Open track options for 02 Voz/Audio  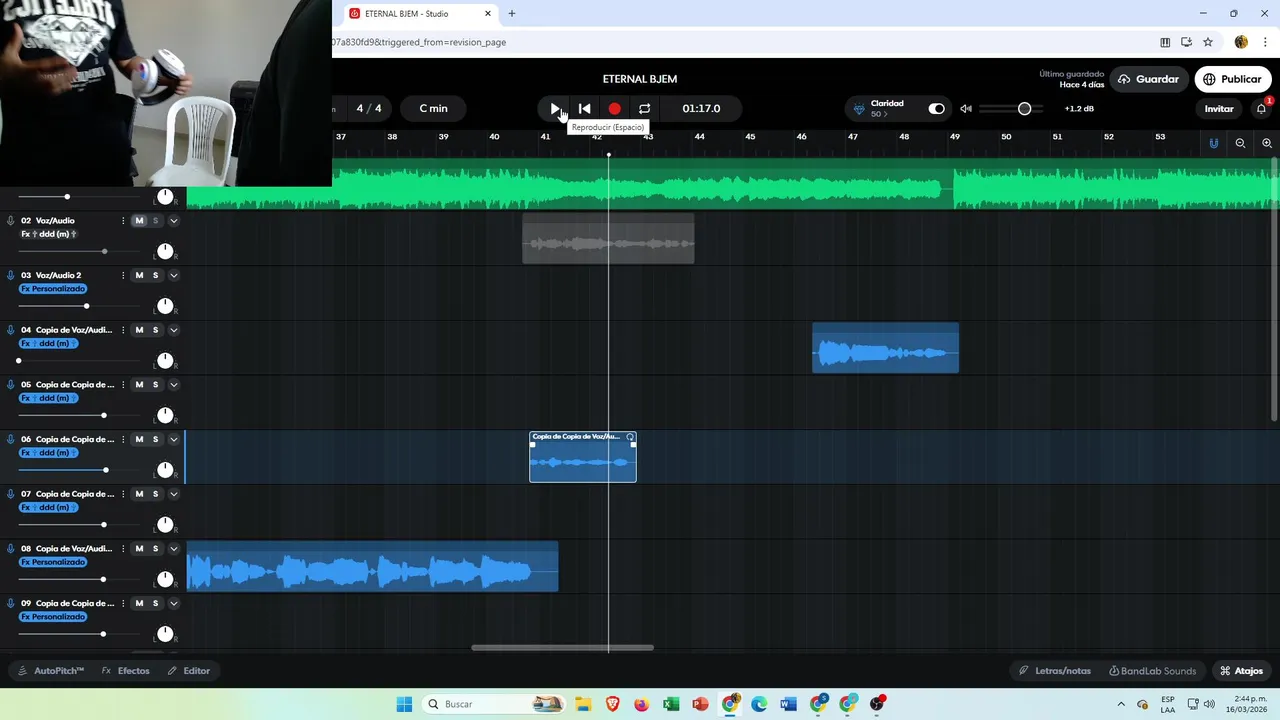pos(123,220)
